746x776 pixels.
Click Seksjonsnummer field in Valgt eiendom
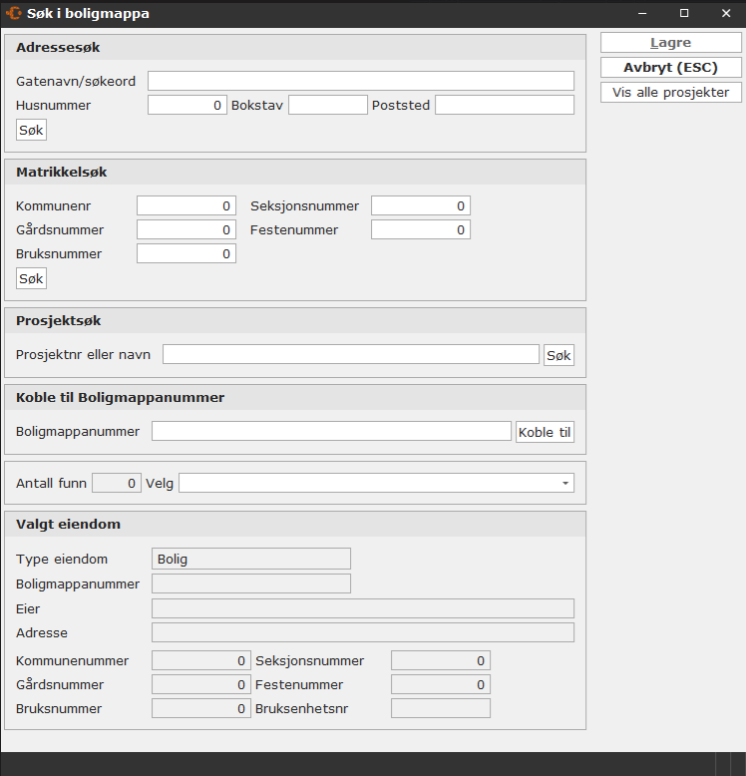click(x=441, y=660)
